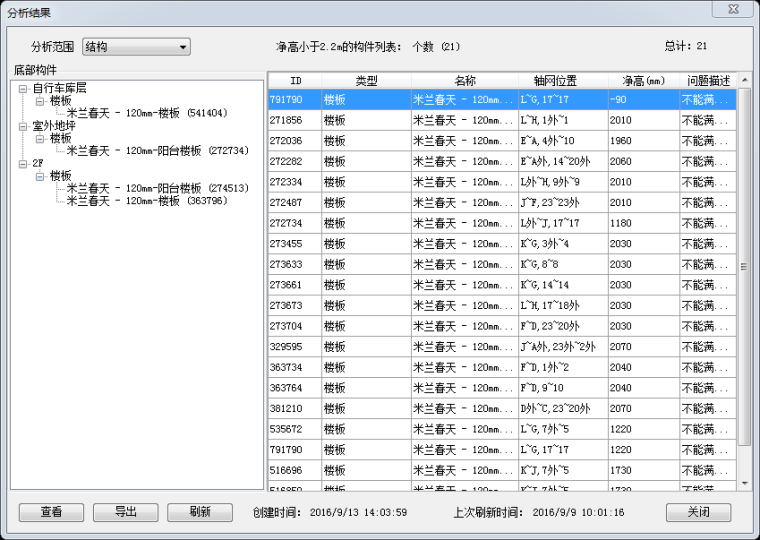Collapse 楼板 node under 室外地坪
The image size is (760, 540).
40,139
